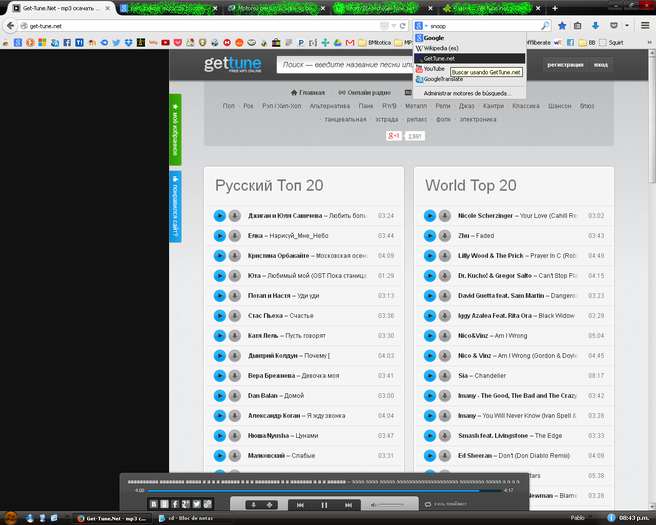Open Gmail bookmark in bookmarks bar

[350, 42]
